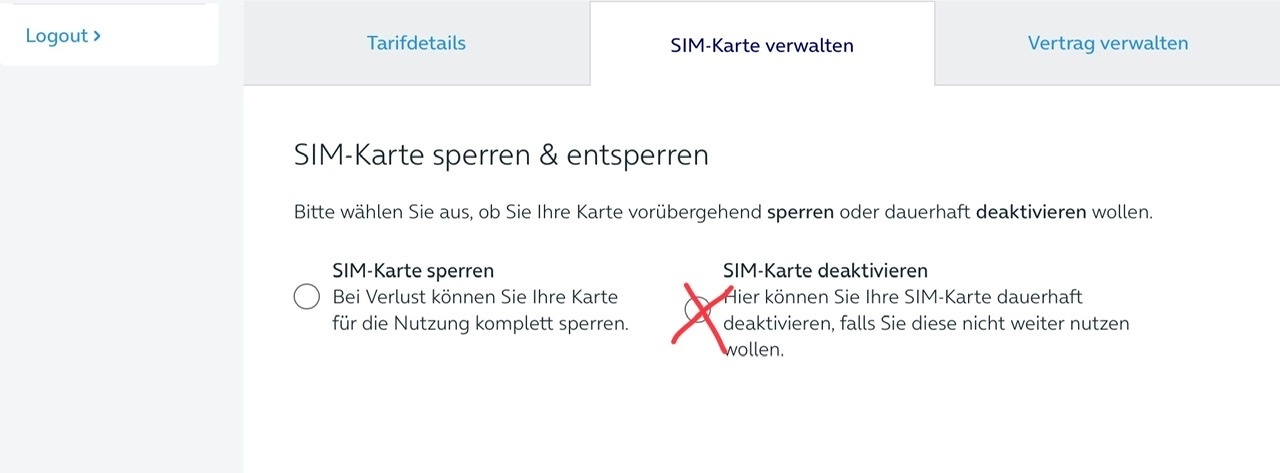Screen dimensions: 1280x473
Task: Click 'für die Nutzung komplett sperren' text line
Action: point(480,325)
